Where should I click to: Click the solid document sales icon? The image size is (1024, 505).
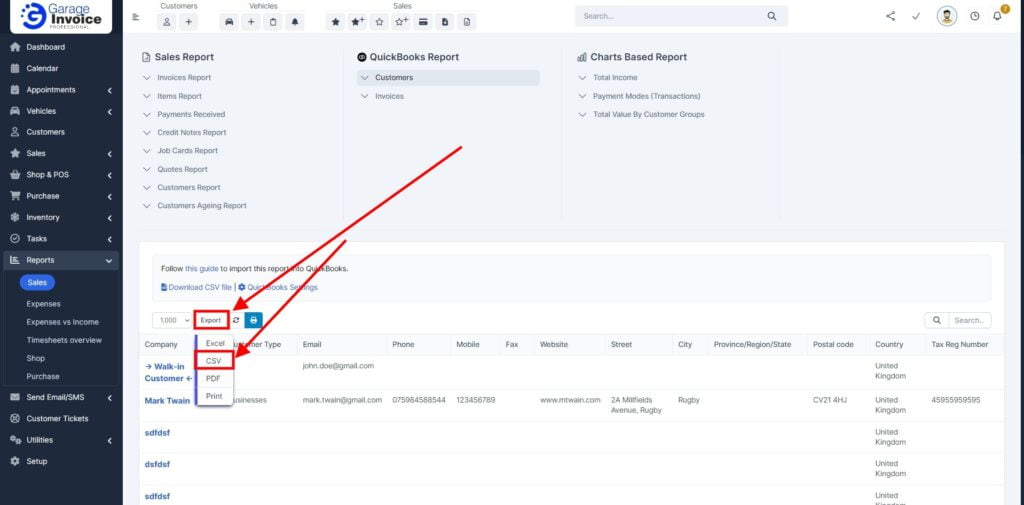[x=445, y=22]
